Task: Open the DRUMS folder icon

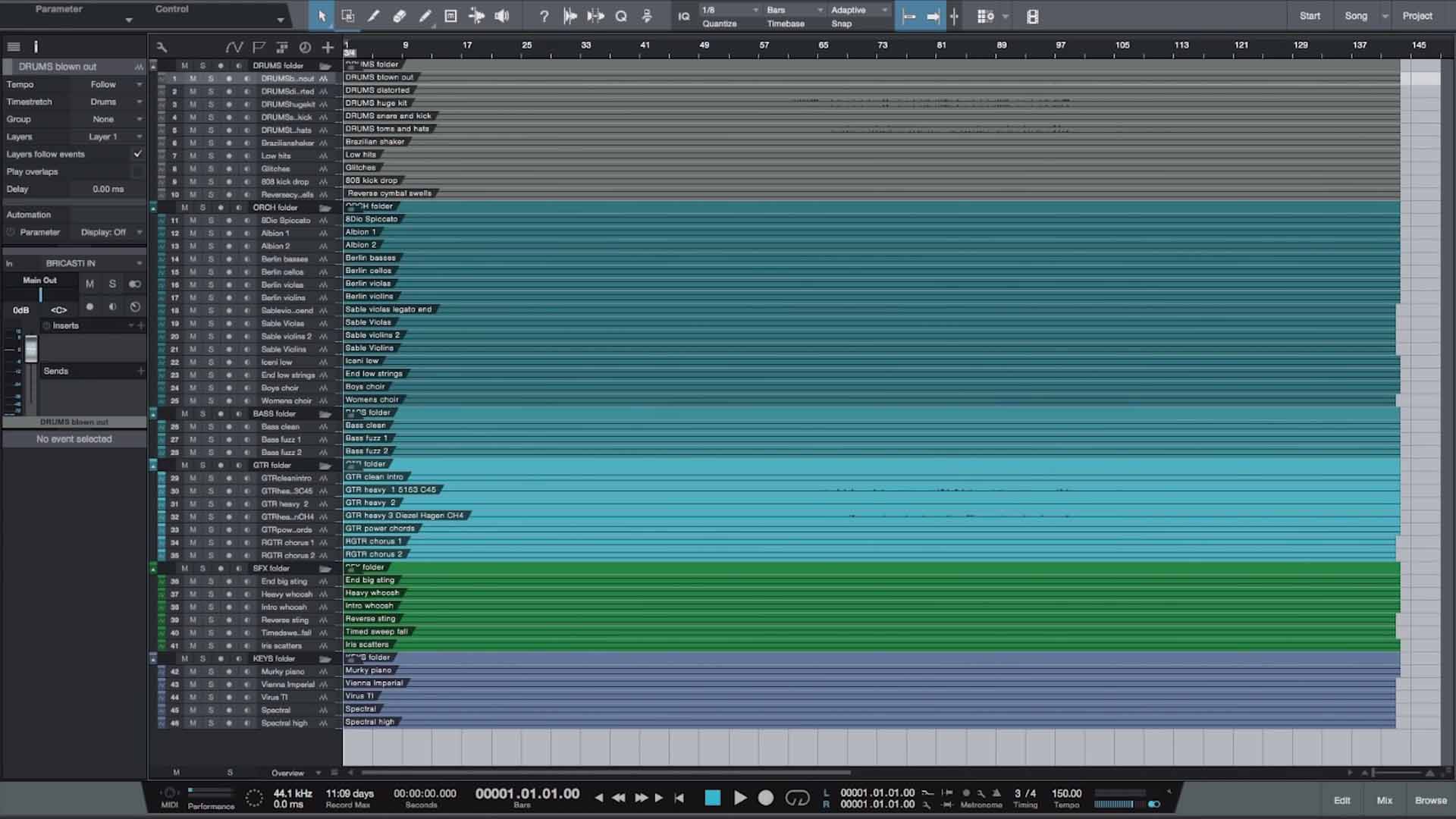Action: pyautogui.click(x=325, y=66)
